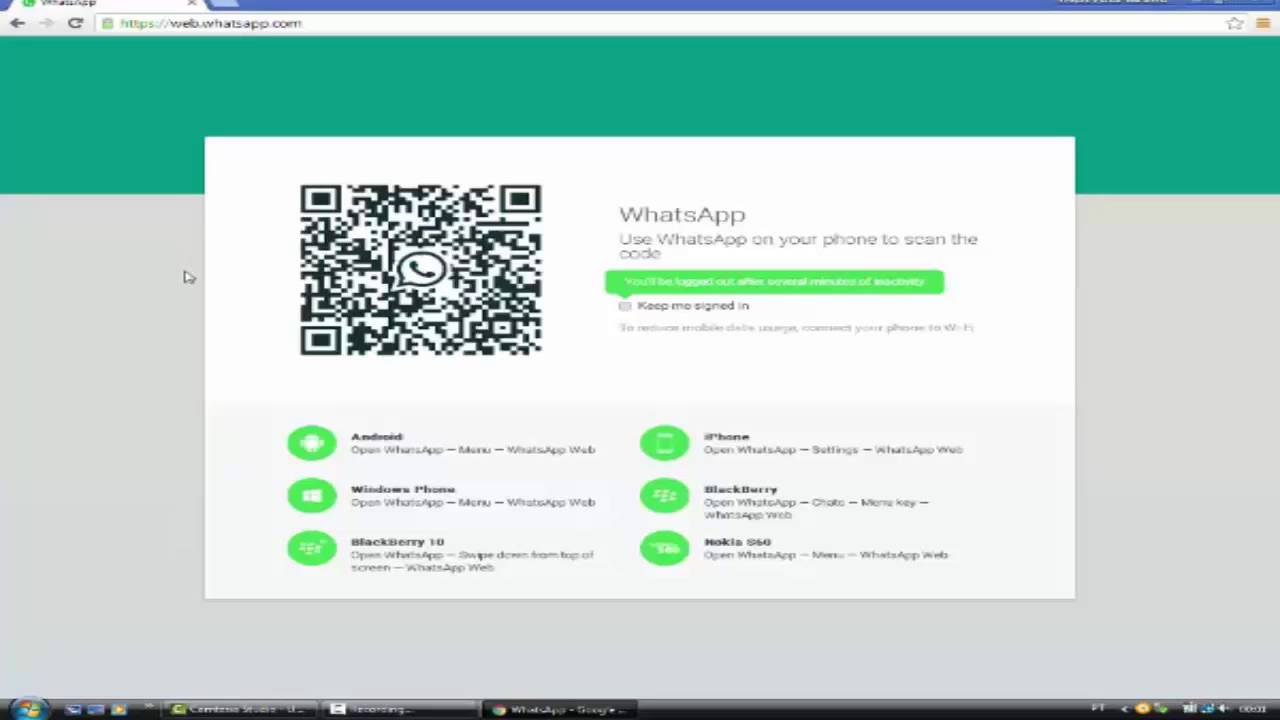Click the system tray clock

click(x=1252, y=709)
